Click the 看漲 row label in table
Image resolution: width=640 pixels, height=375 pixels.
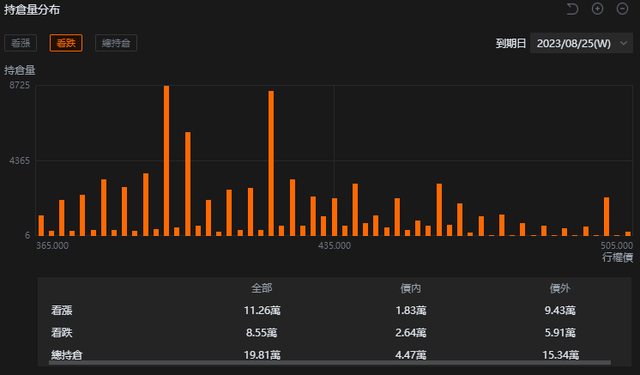click(x=62, y=311)
